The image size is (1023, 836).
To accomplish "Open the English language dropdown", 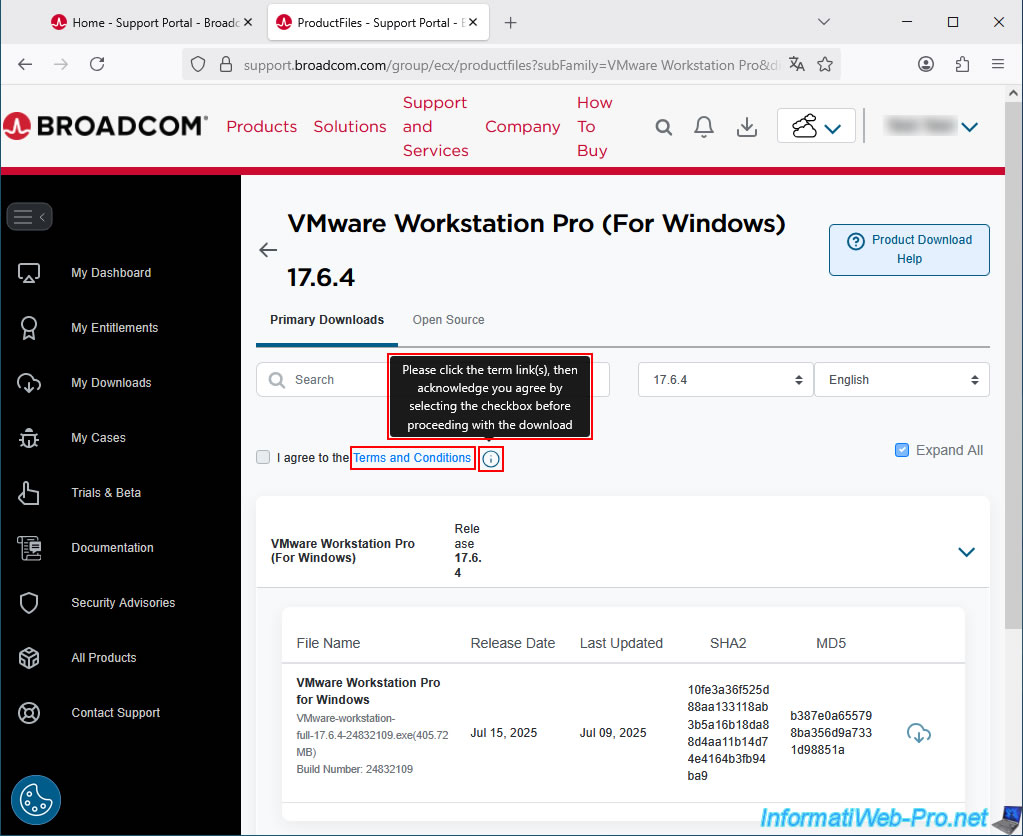I will (x=901, y=380).
